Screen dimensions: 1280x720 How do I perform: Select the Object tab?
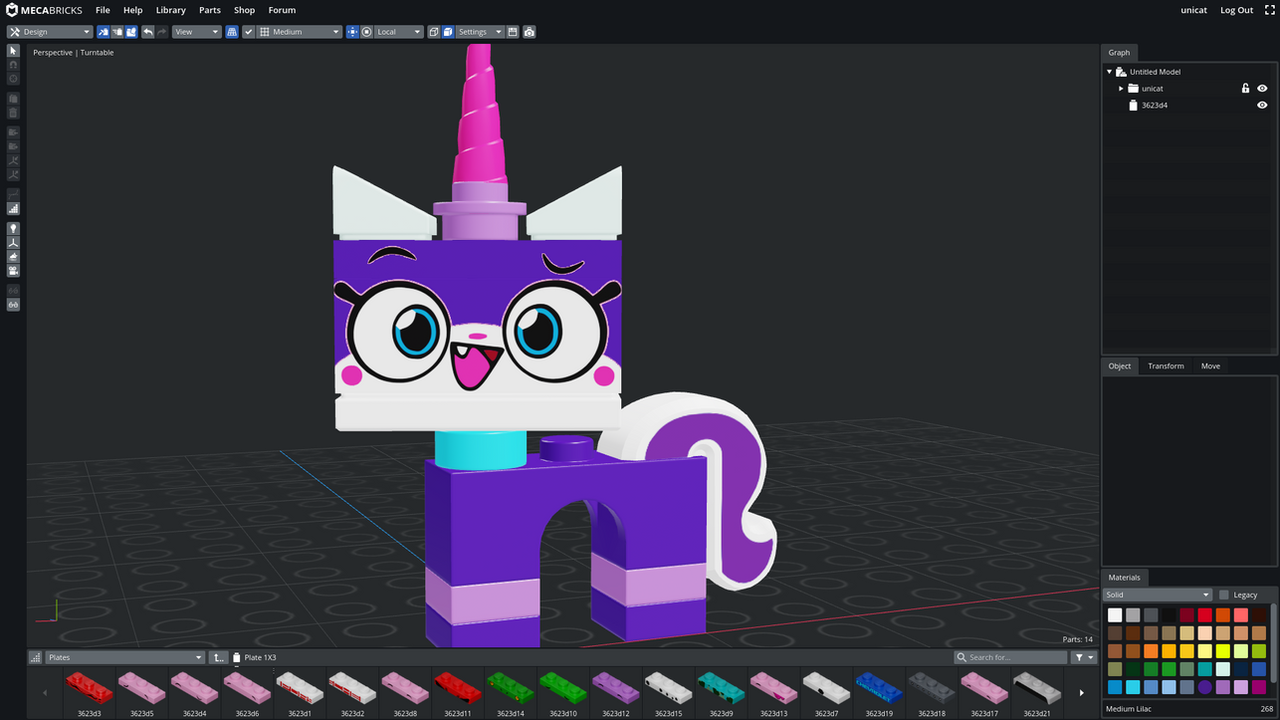pyautogui.click(x=1120, y=366)
